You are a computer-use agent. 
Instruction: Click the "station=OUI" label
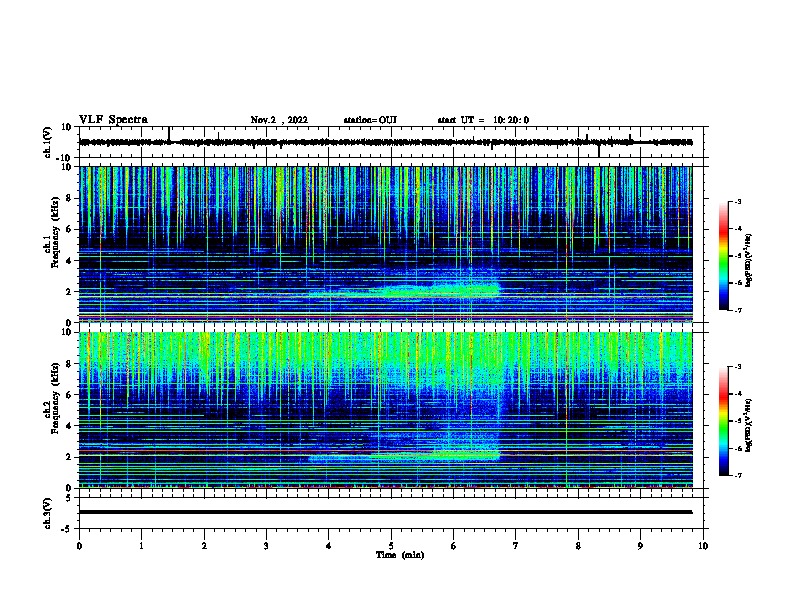(370, 120)
